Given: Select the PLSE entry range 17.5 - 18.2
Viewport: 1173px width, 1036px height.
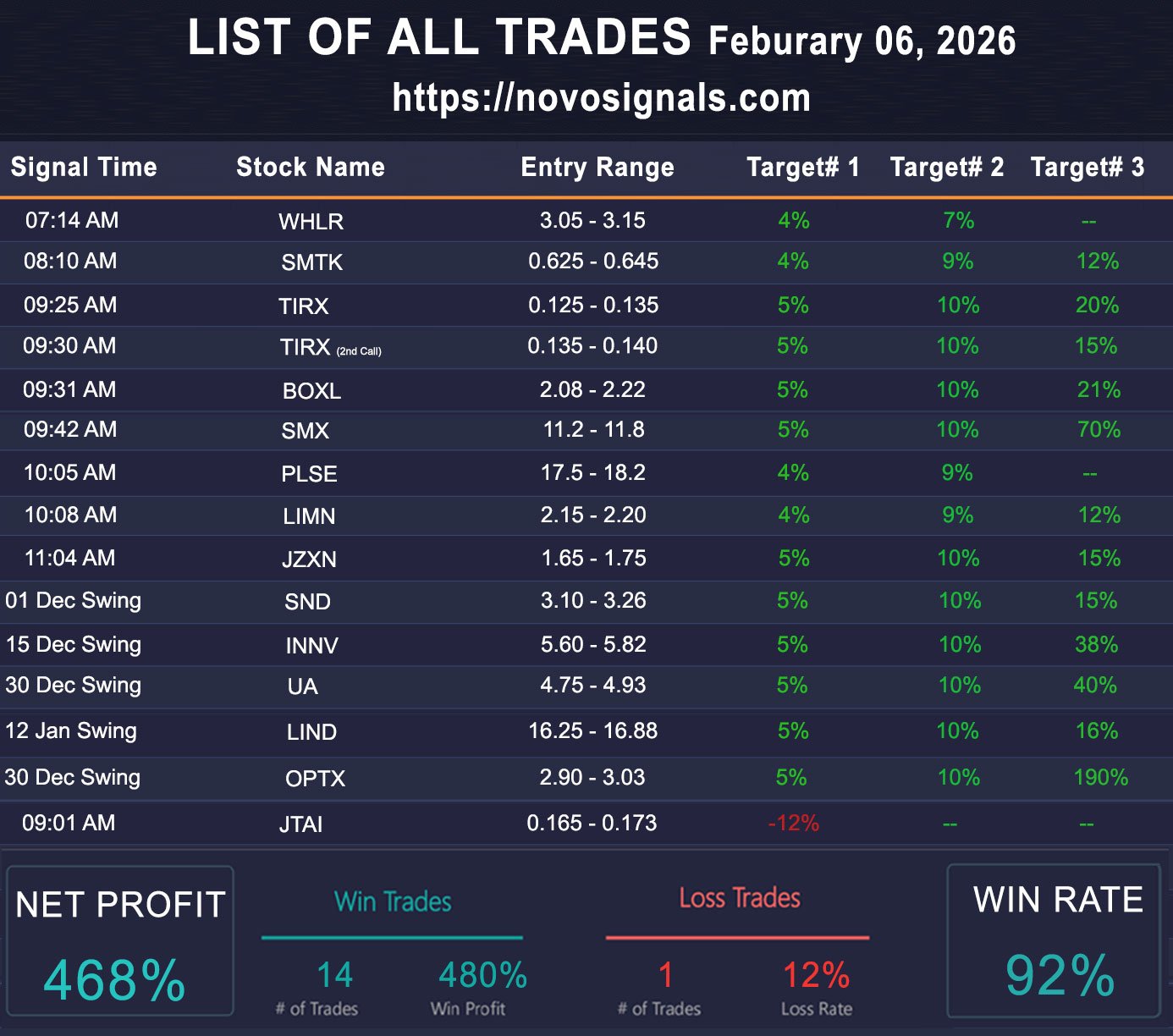Looking at the screenshot, I should 593,472.
